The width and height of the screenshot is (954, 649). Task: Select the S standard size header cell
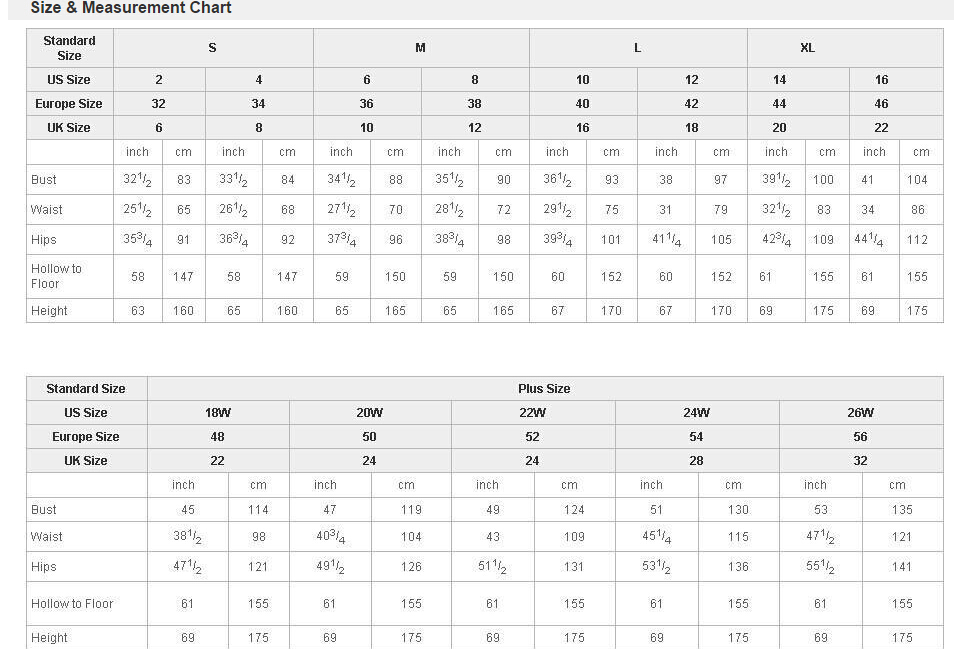click(x=212, y=48)
